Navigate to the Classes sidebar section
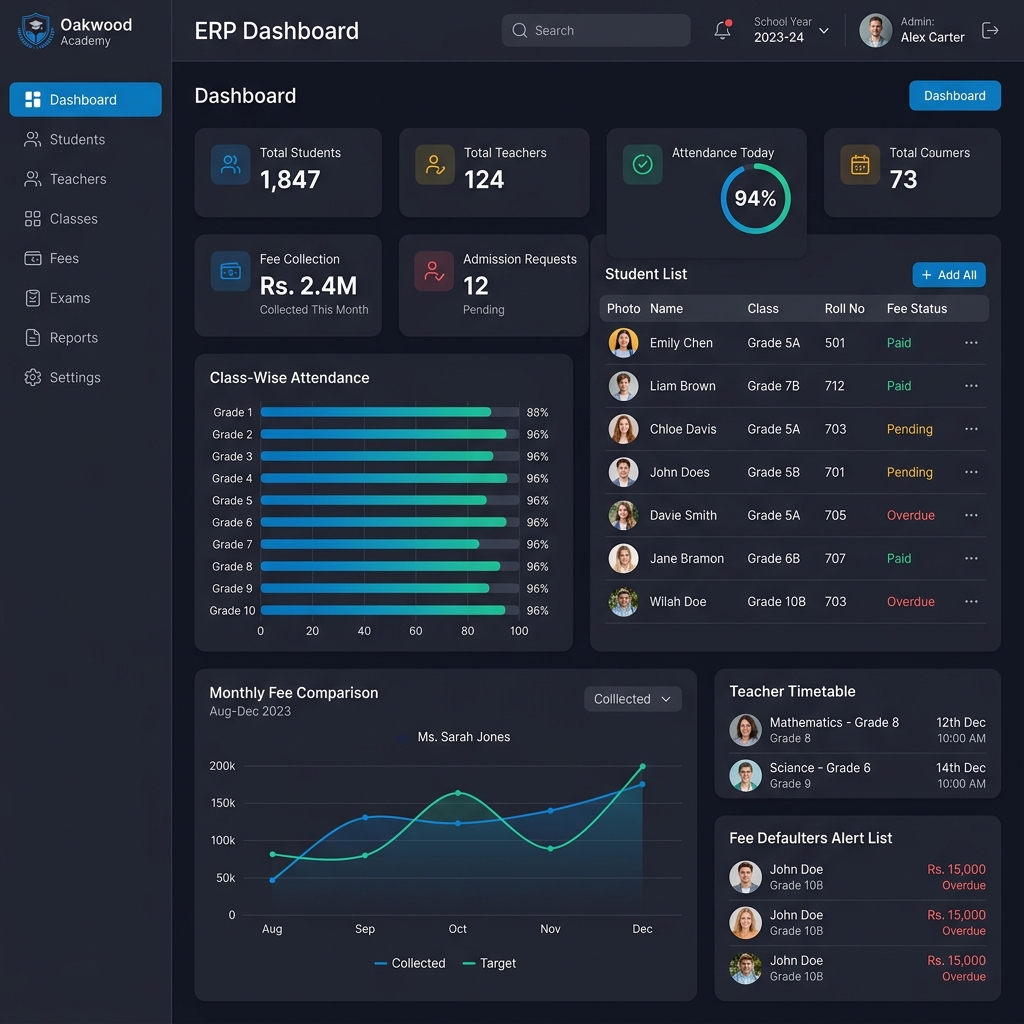Image resolution: width=1024 pixels, height=1024 pixels. click(86, 219)
